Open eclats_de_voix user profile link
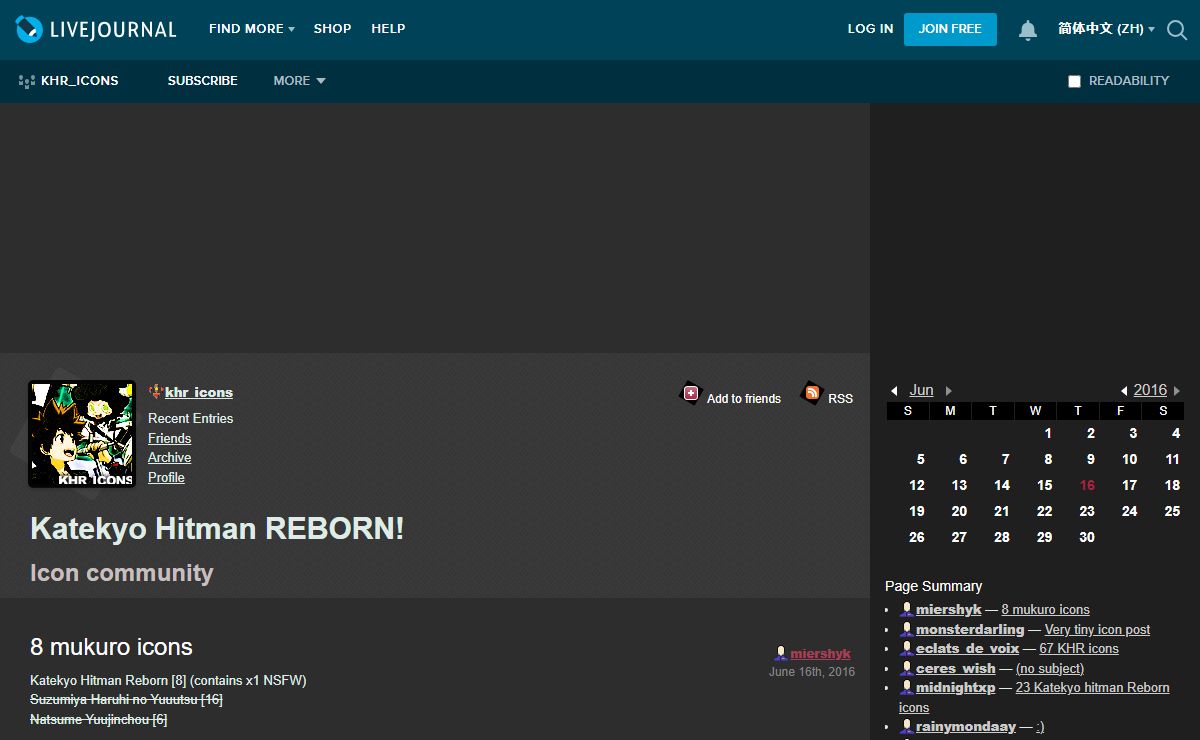Image resolution: width=1200 pixels, height=740 pixels. [x=967, y=648]
